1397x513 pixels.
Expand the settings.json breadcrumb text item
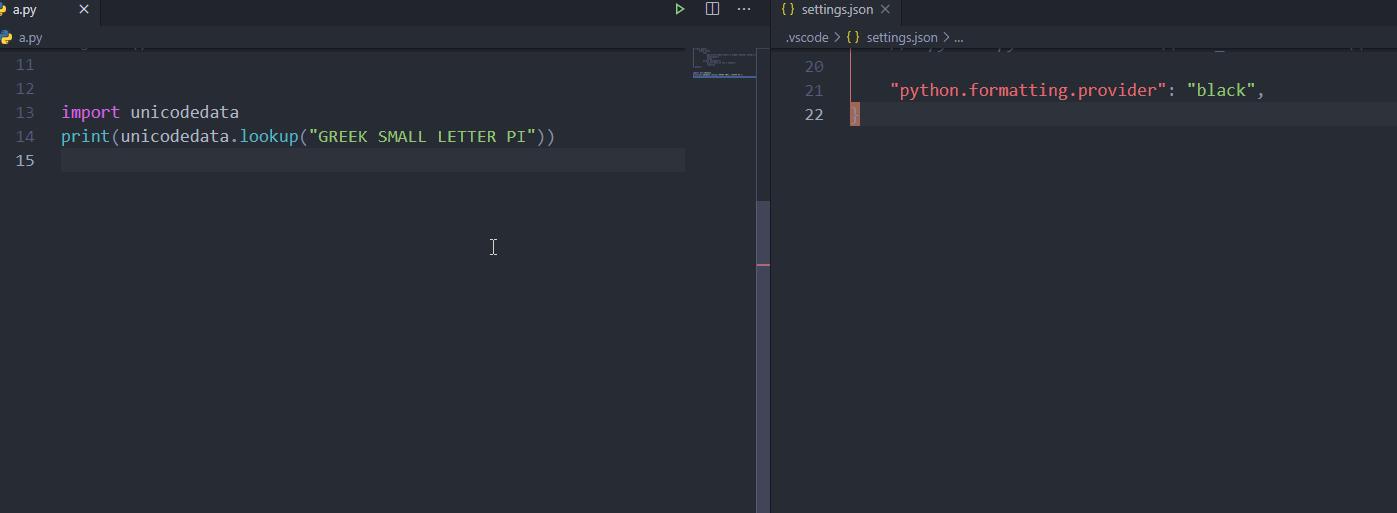(x=901, y=38)
